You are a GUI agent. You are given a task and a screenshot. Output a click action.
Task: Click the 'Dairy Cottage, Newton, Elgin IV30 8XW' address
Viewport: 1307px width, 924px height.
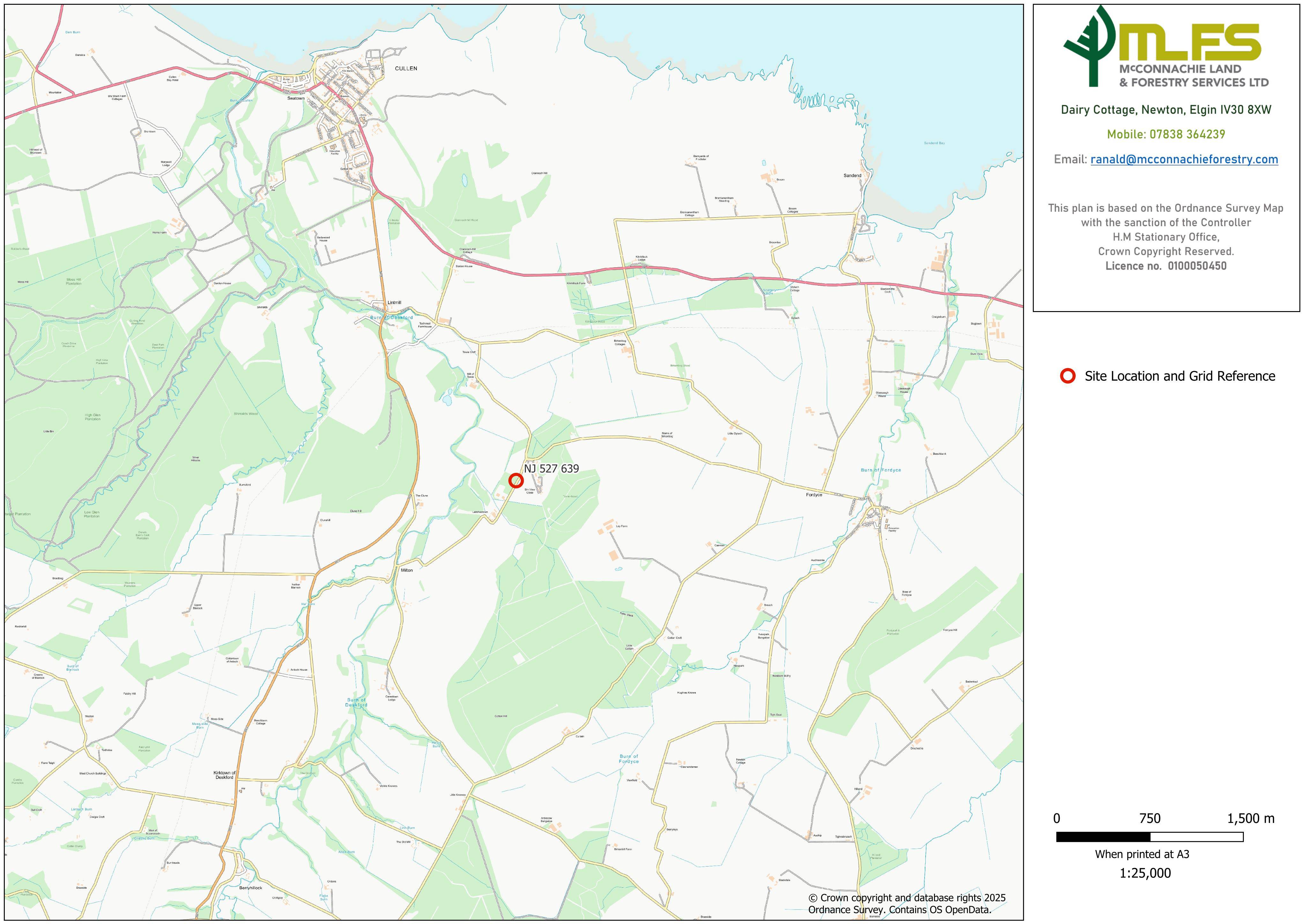1166,110
